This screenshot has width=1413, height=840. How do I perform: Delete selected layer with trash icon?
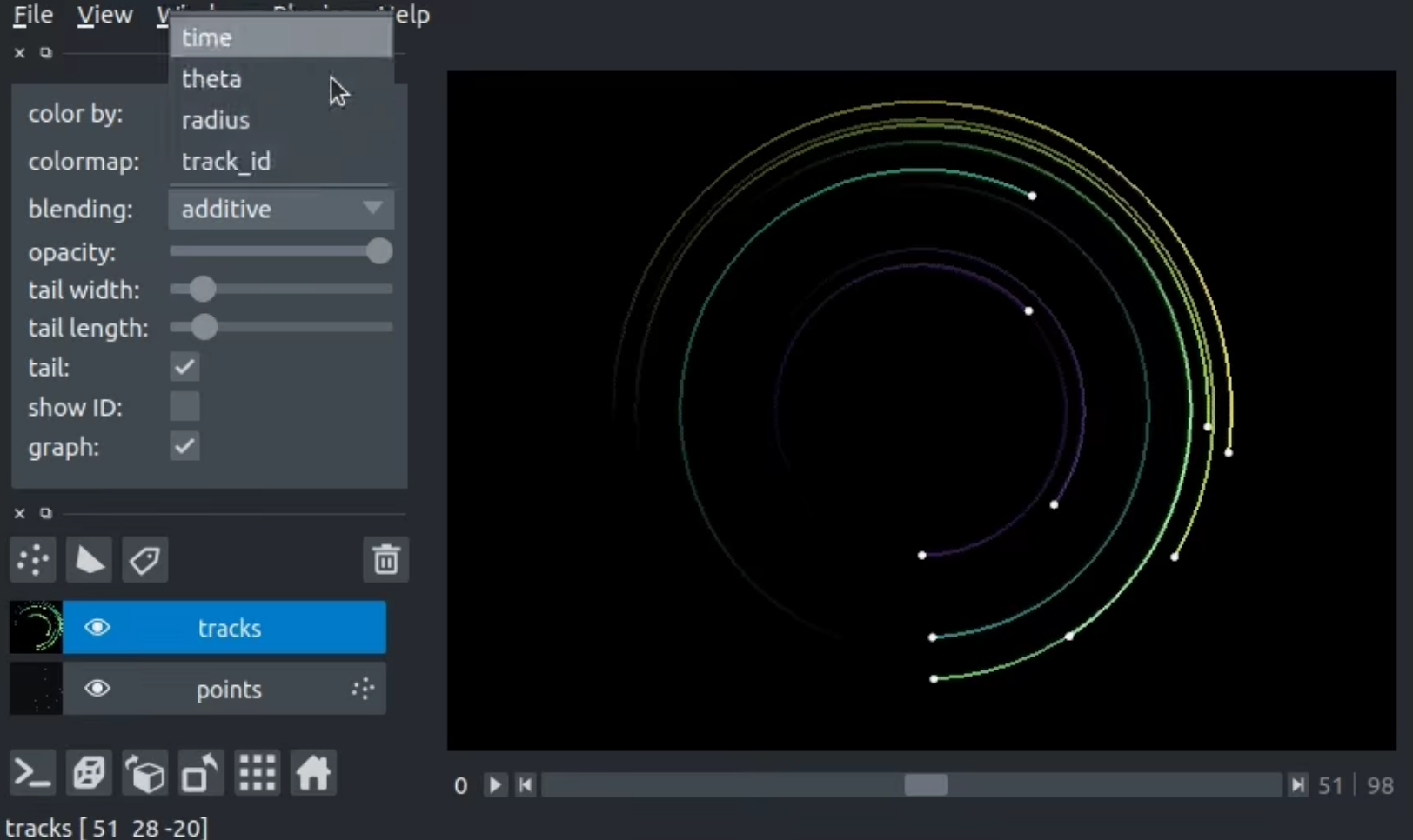(x=385, y=560)
